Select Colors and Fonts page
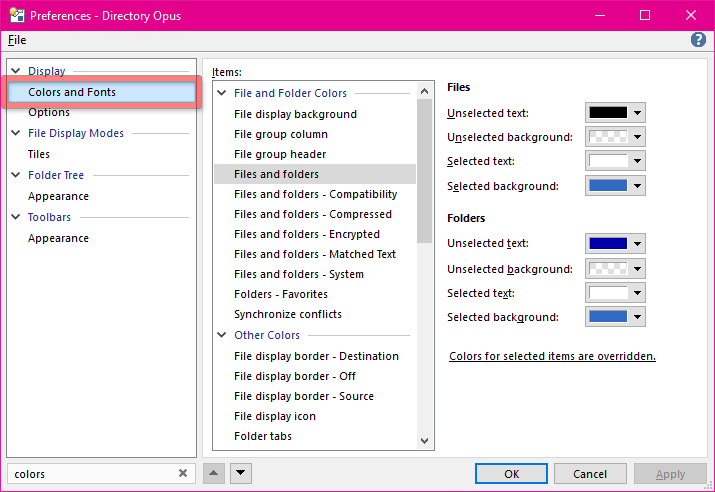 pyautogui.click(x=102, y=92)
